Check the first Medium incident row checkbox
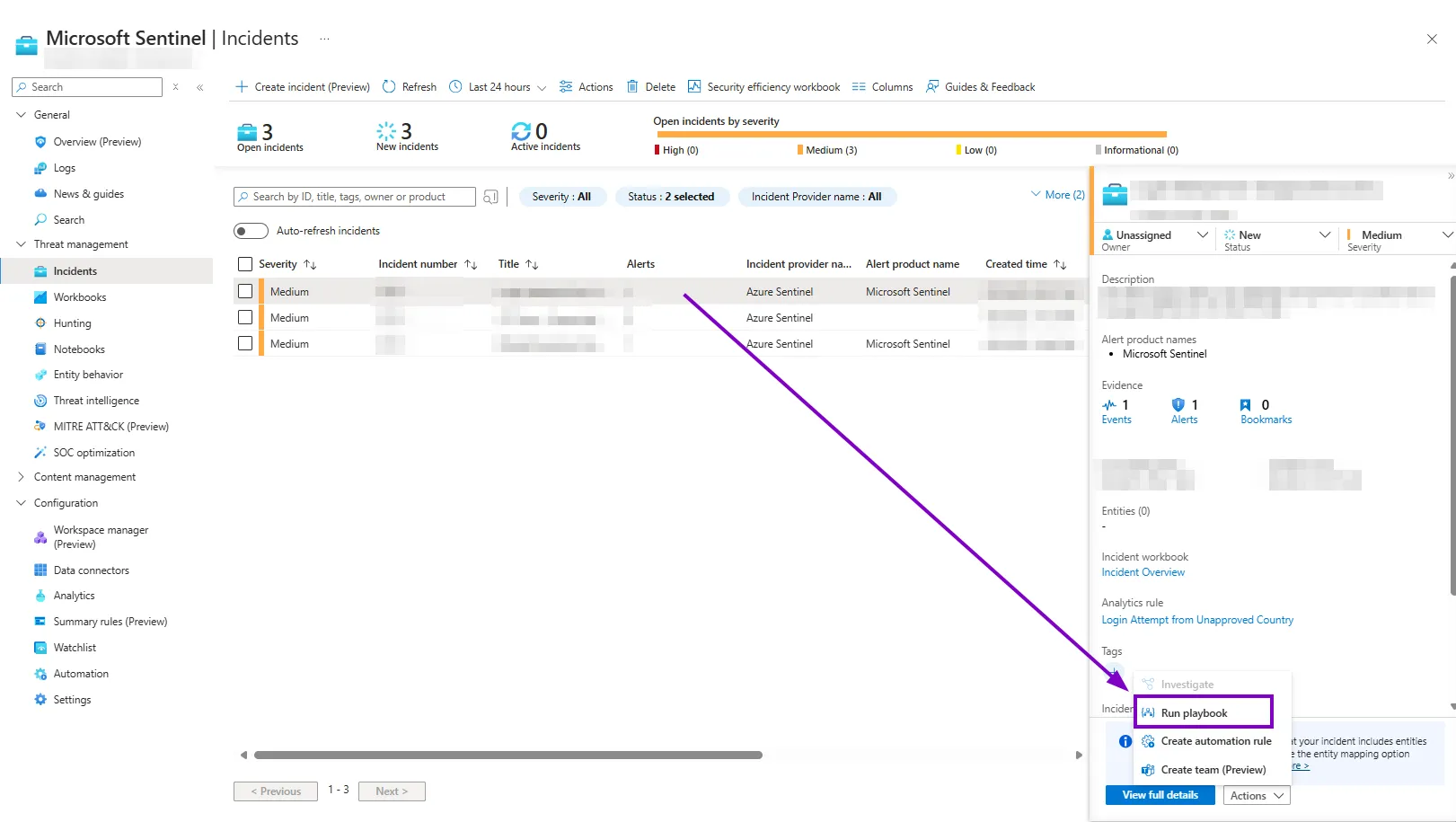 pos(245,291)
